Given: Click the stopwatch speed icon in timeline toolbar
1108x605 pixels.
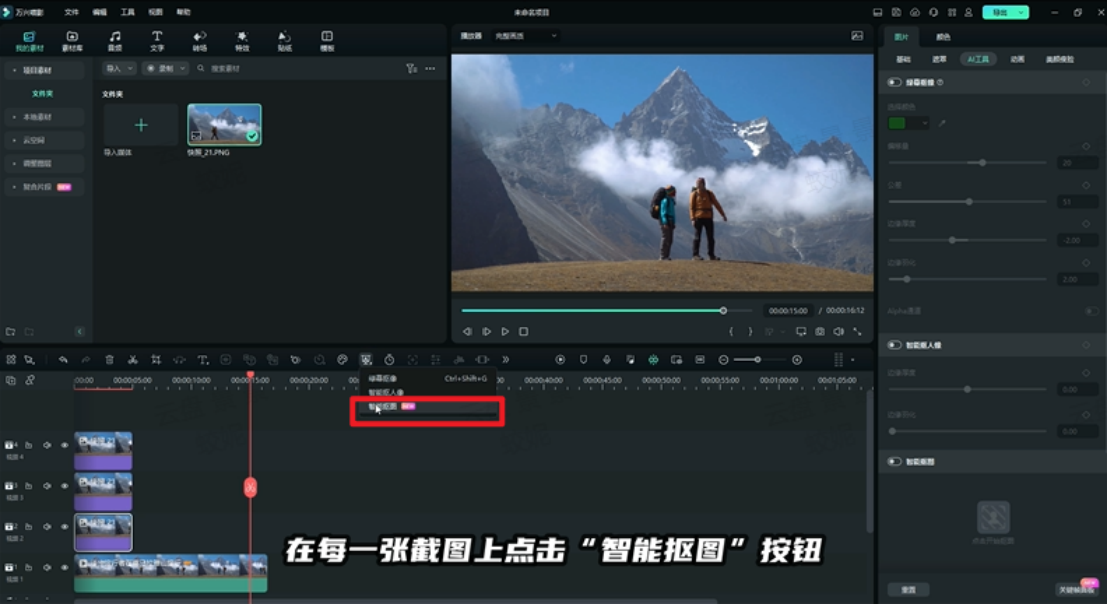Looking at the screenshot, I should 389,360.
